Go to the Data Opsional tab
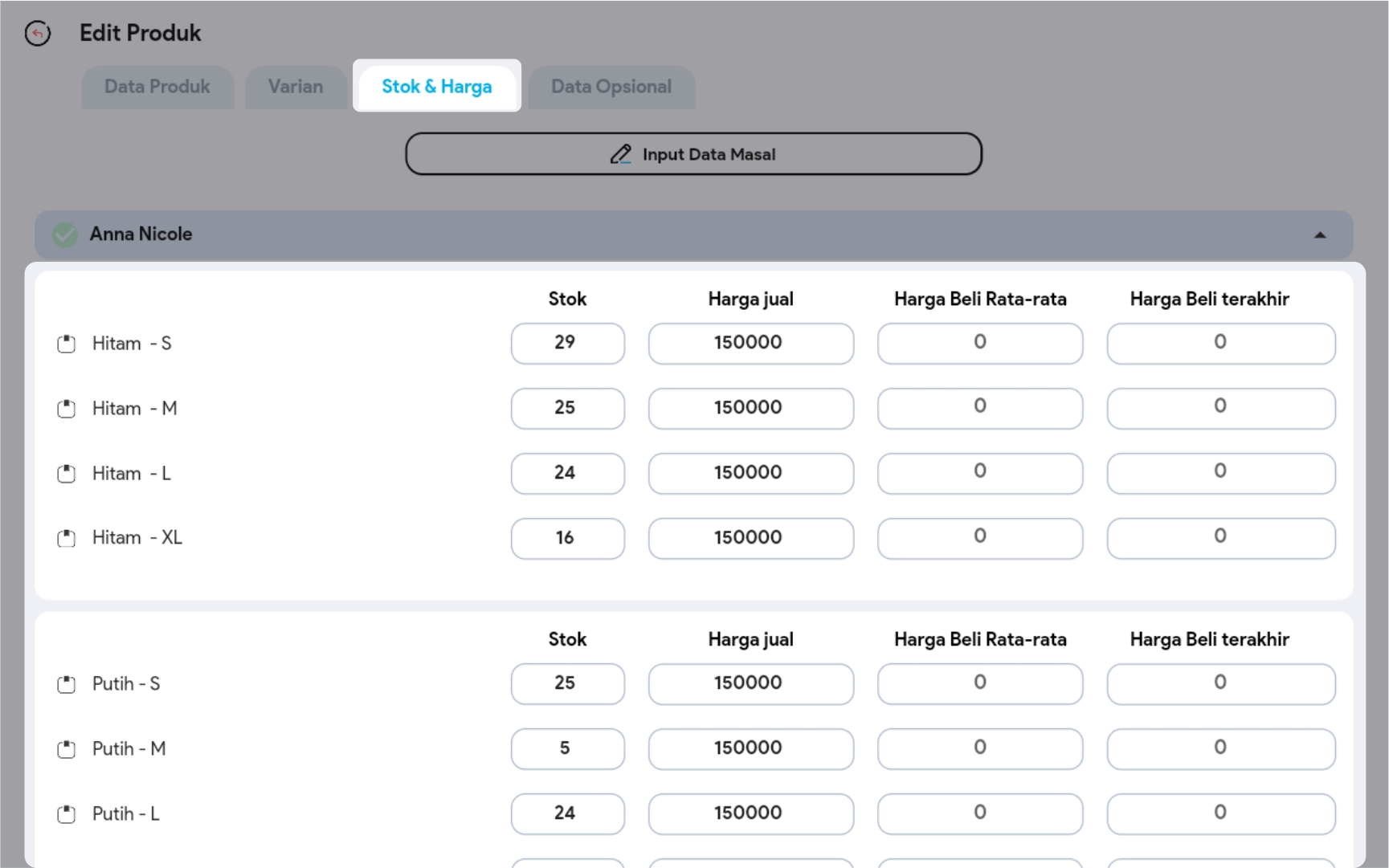The height and width of the screenshot is (868, 1389). pyautogui.click(x=611, y=87)
